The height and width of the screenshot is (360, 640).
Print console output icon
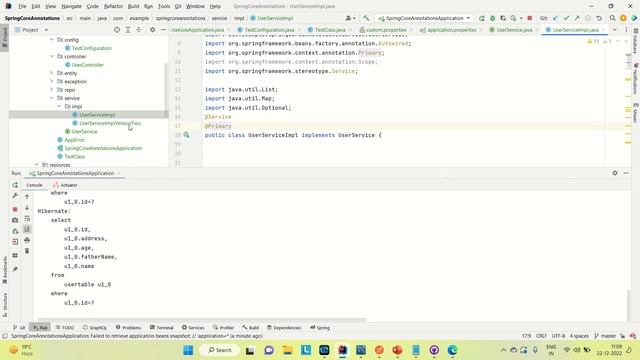[x=27, y=240]
